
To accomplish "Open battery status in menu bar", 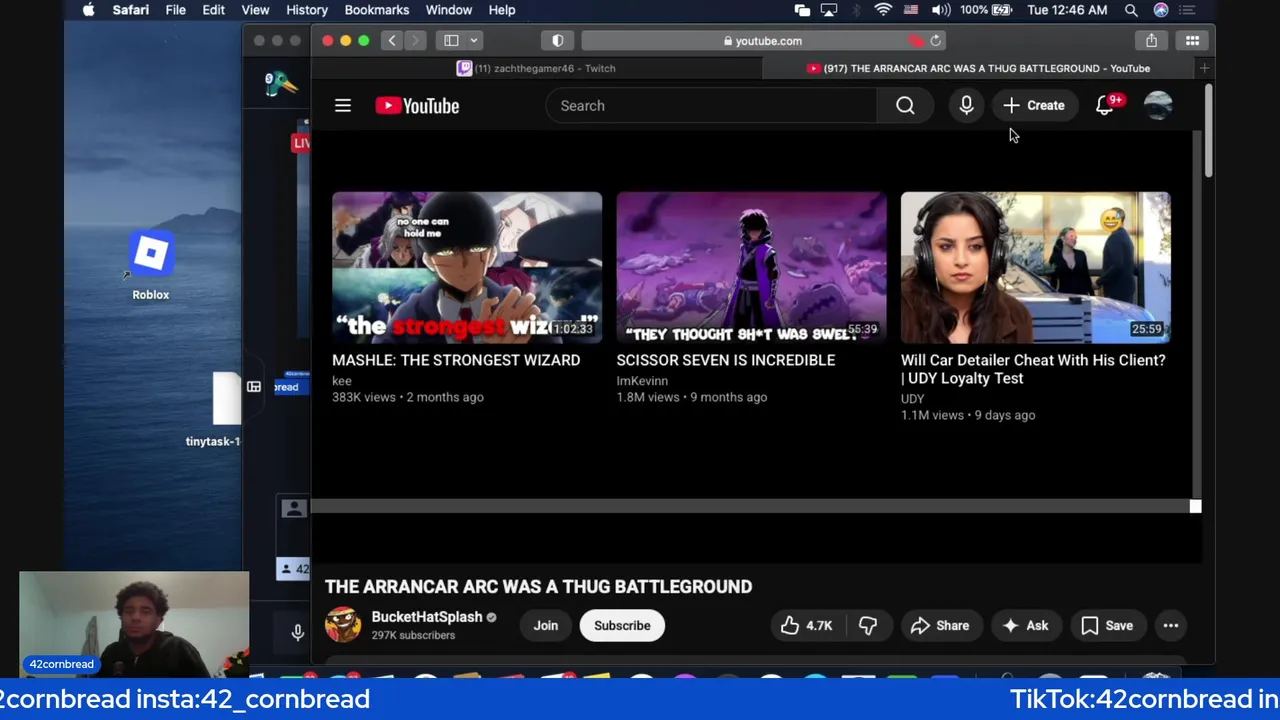I will click(x=1001, y=10).
